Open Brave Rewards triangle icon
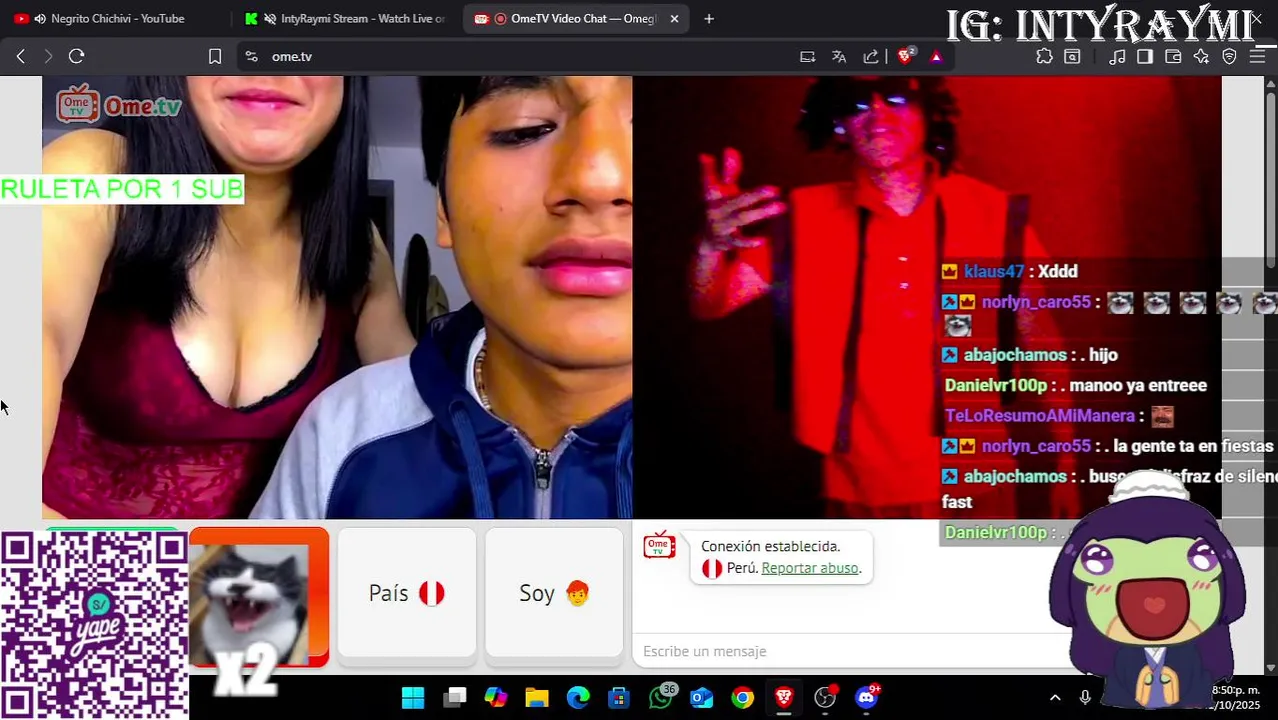1278x720 pixels. (x=936, y=57)
